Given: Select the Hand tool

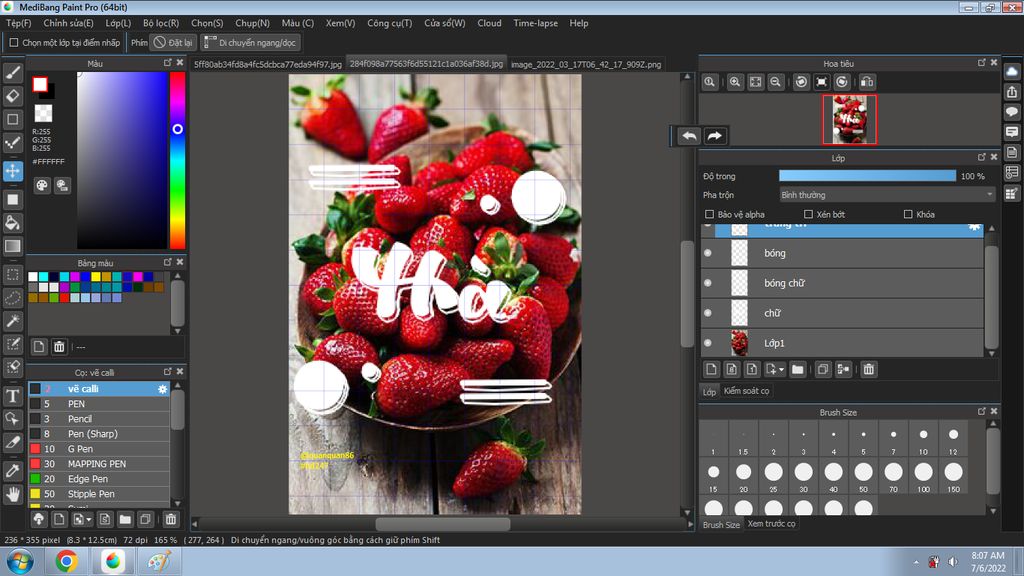Looking at the screenshot, I should coord(13,494).
